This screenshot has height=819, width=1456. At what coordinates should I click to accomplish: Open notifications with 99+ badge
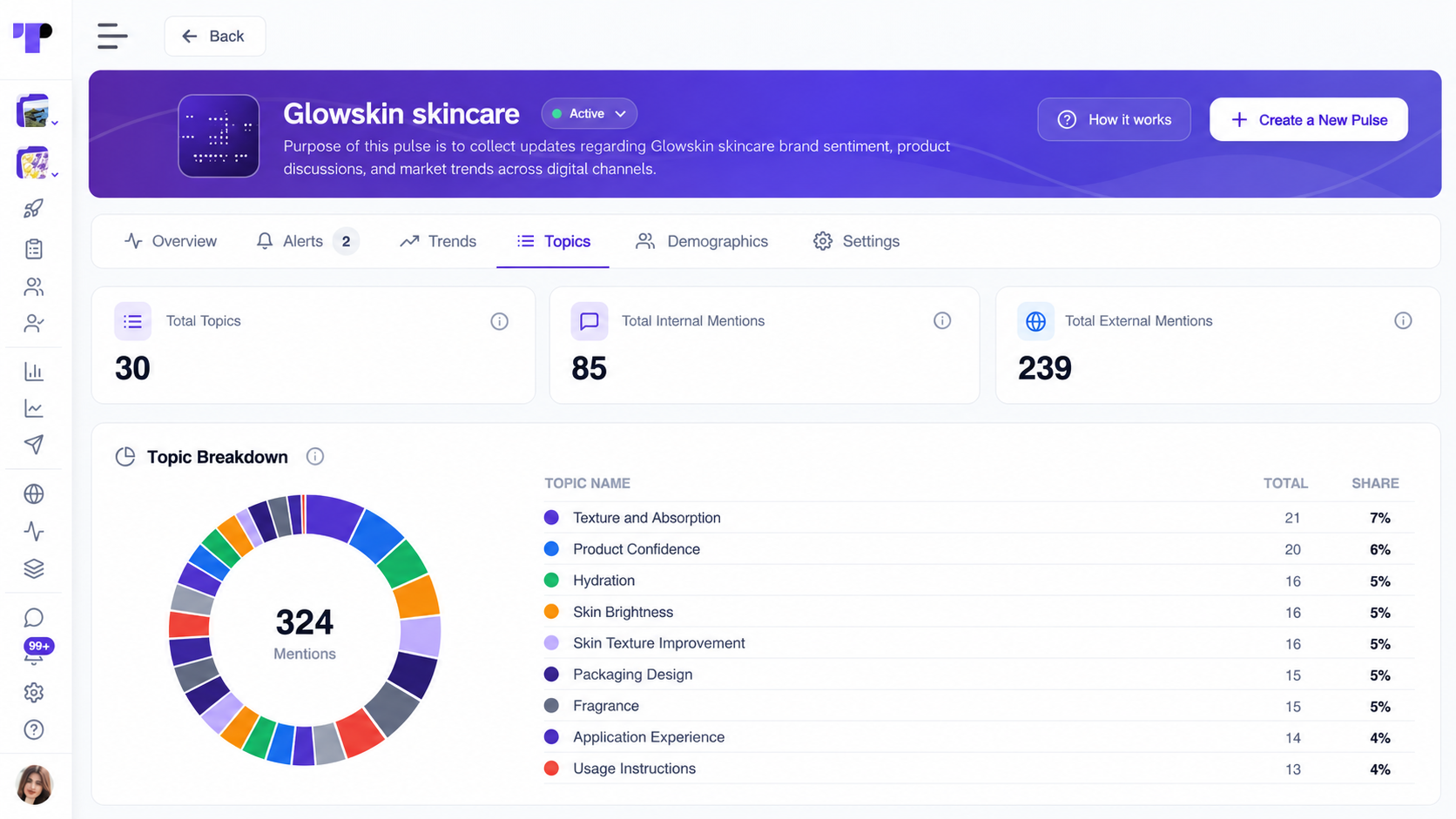(x=37, y=652)
